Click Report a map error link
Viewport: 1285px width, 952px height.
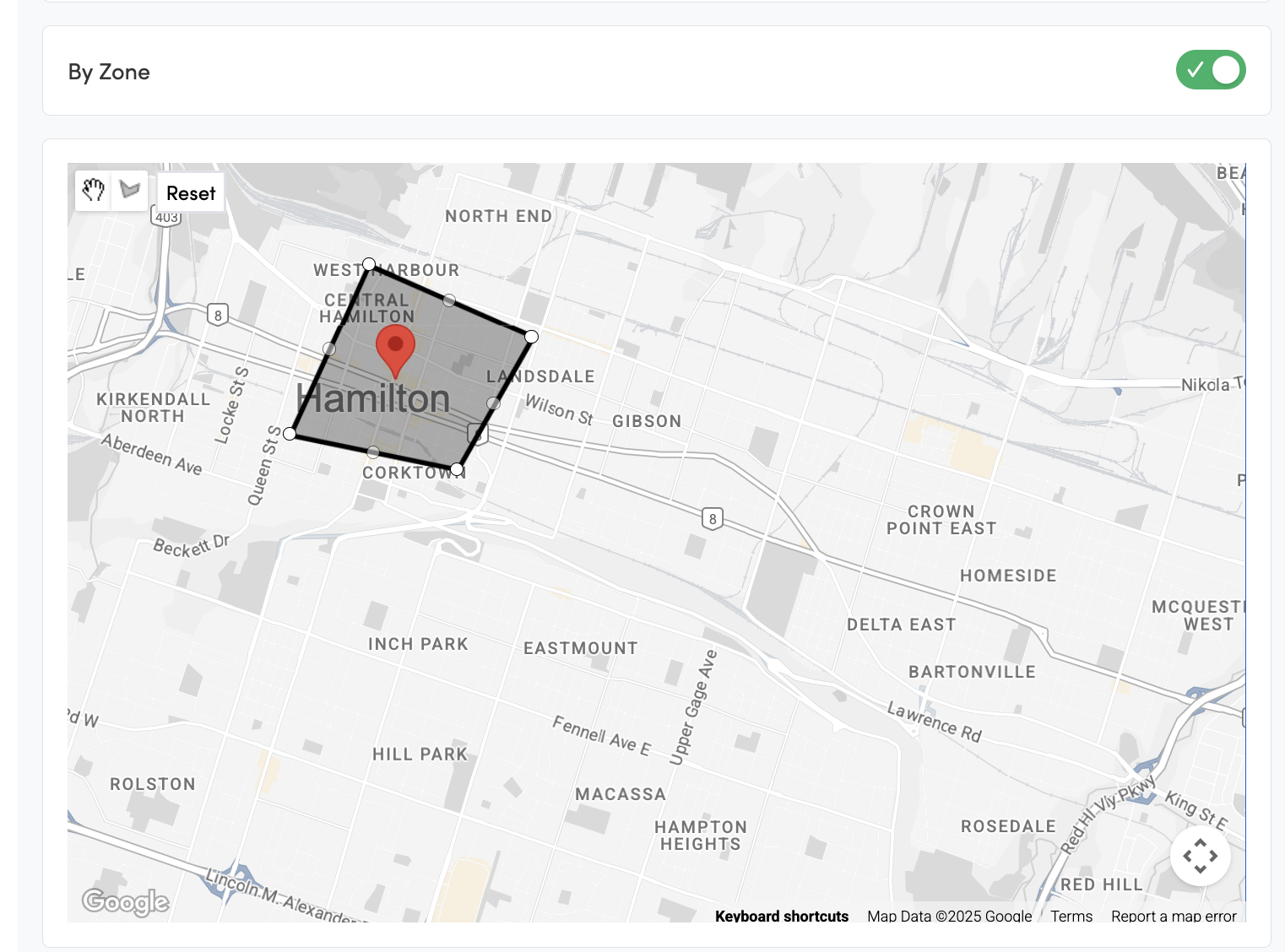1173,916
